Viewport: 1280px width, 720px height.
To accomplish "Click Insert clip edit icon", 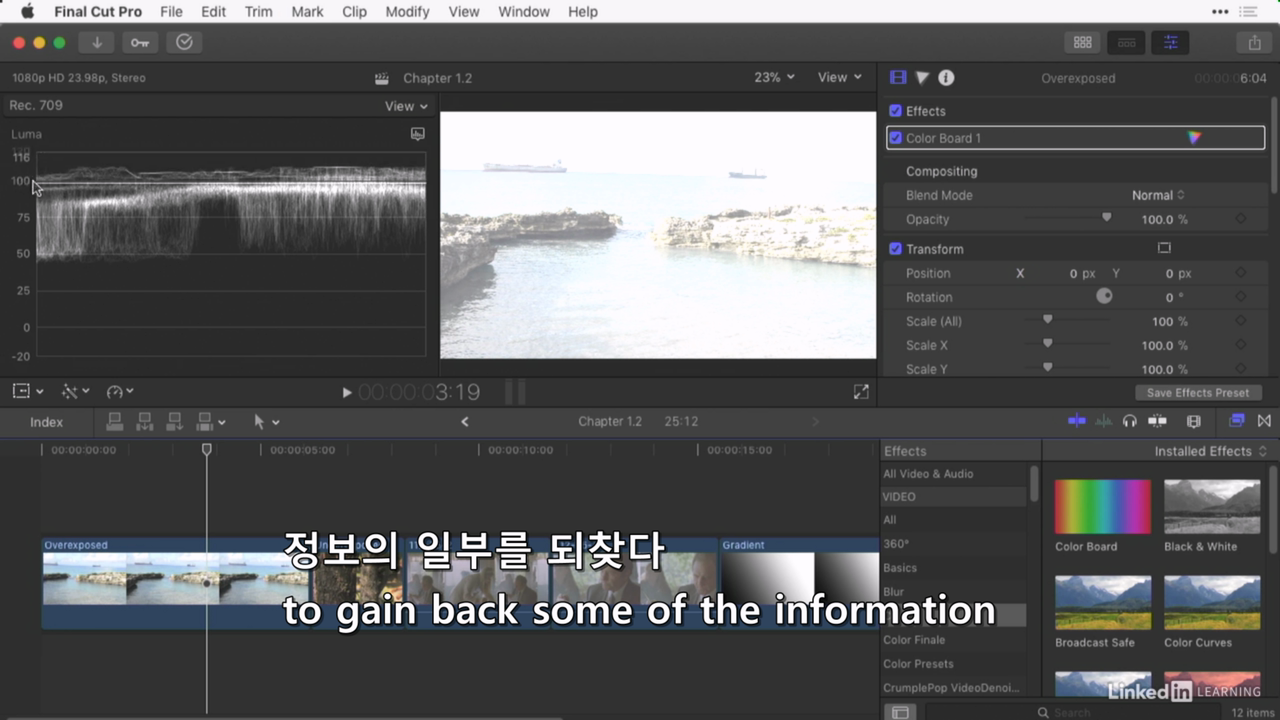I will point(144,422).
